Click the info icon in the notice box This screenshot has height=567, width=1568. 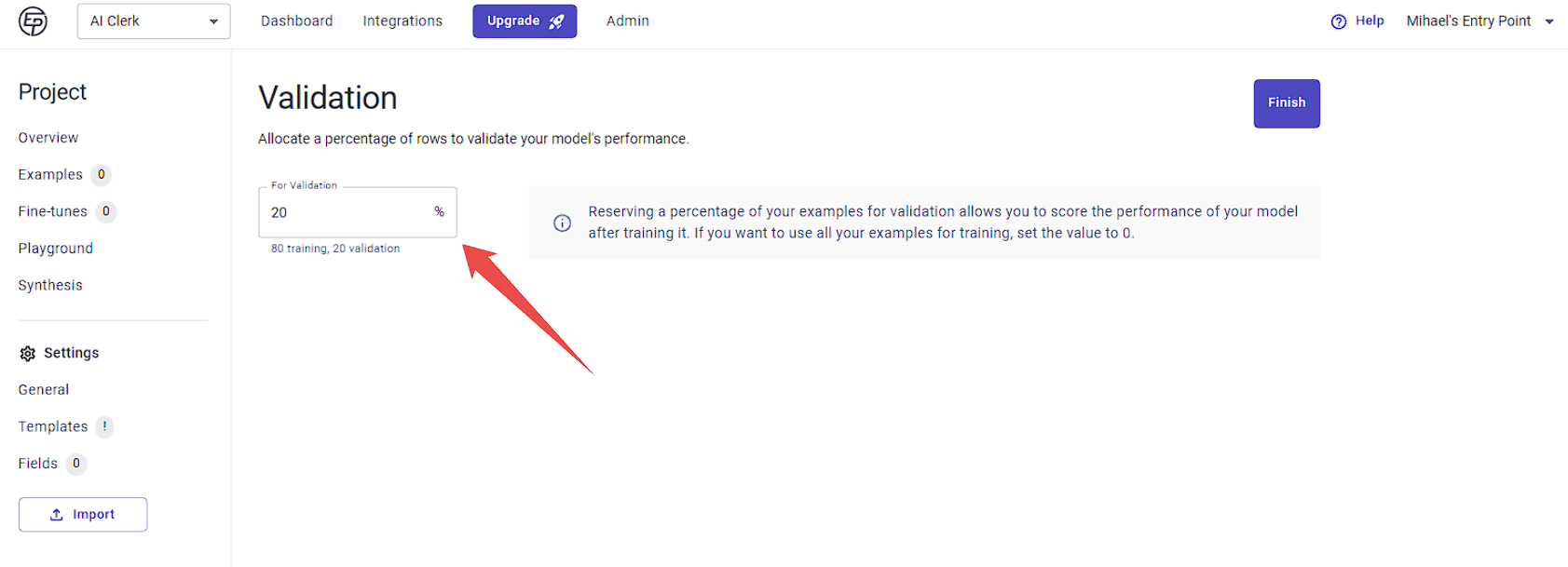563,223
